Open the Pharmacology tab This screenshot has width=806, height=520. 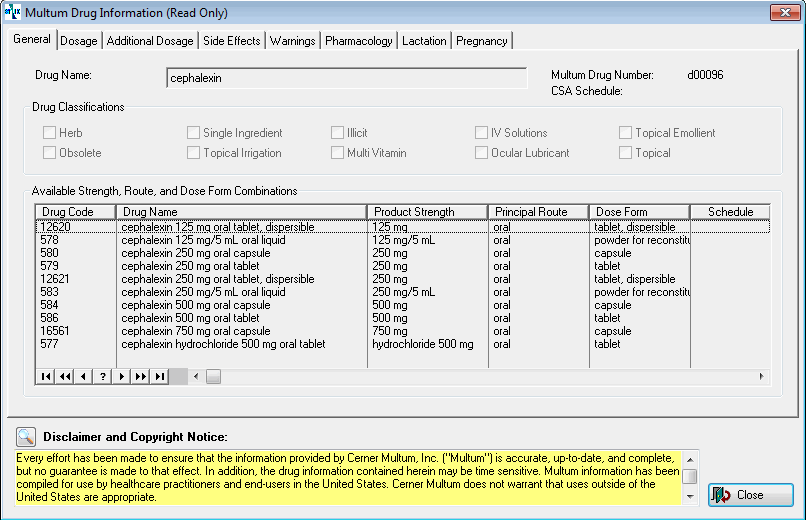tap(359, 41)
